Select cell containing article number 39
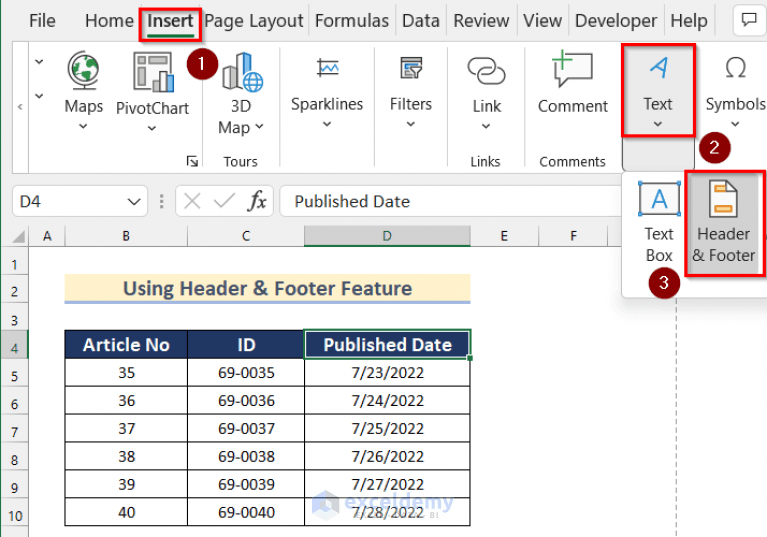 pyautogui.click(x=126, y=484)
